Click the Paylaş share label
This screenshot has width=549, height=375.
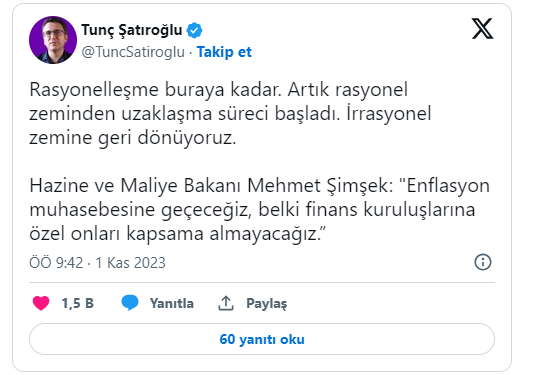(x=266, y=304)
